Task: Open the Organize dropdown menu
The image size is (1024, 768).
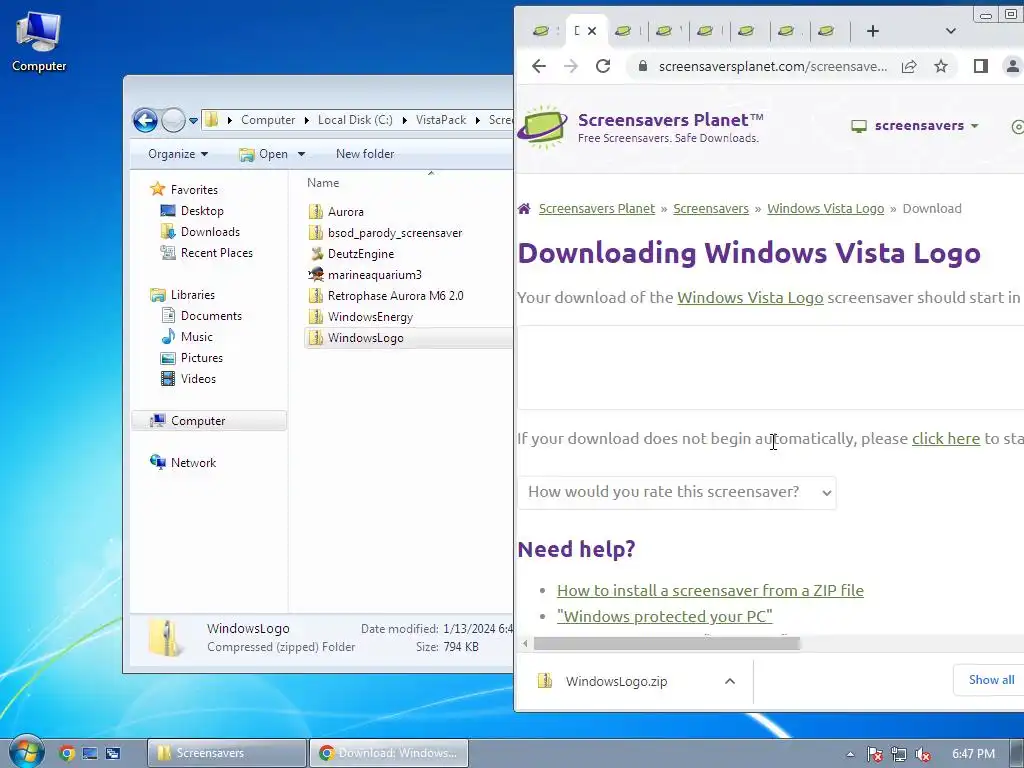Action: pyautogui.click(x=178, y=154)
